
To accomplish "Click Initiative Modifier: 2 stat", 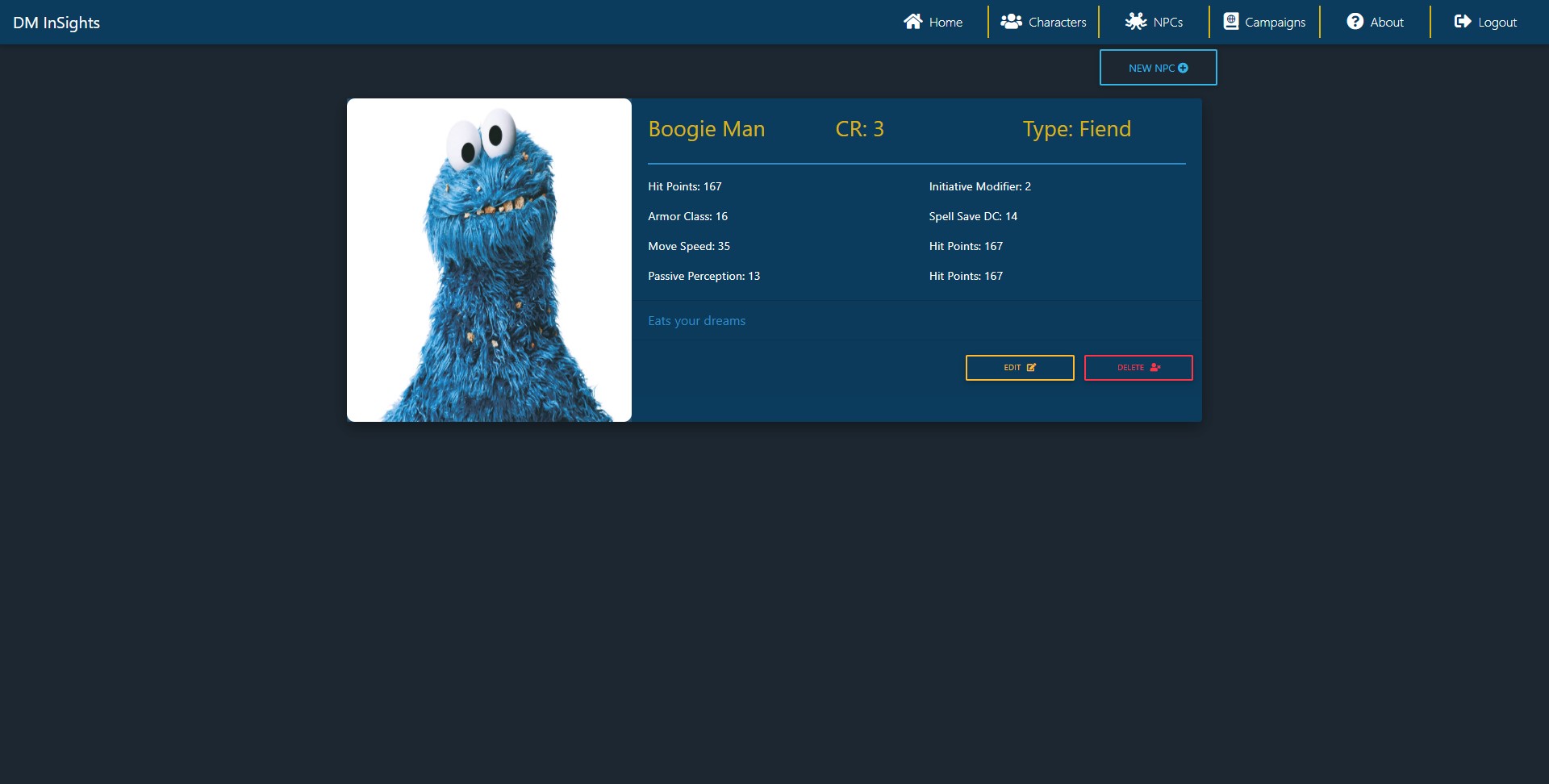I will click(x=979, y=186).
